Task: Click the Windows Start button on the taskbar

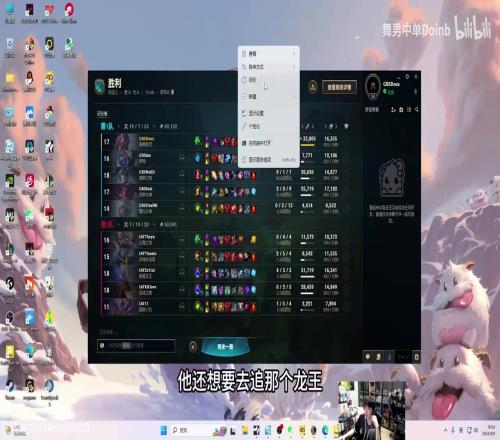Action: (x=164, y=430)
